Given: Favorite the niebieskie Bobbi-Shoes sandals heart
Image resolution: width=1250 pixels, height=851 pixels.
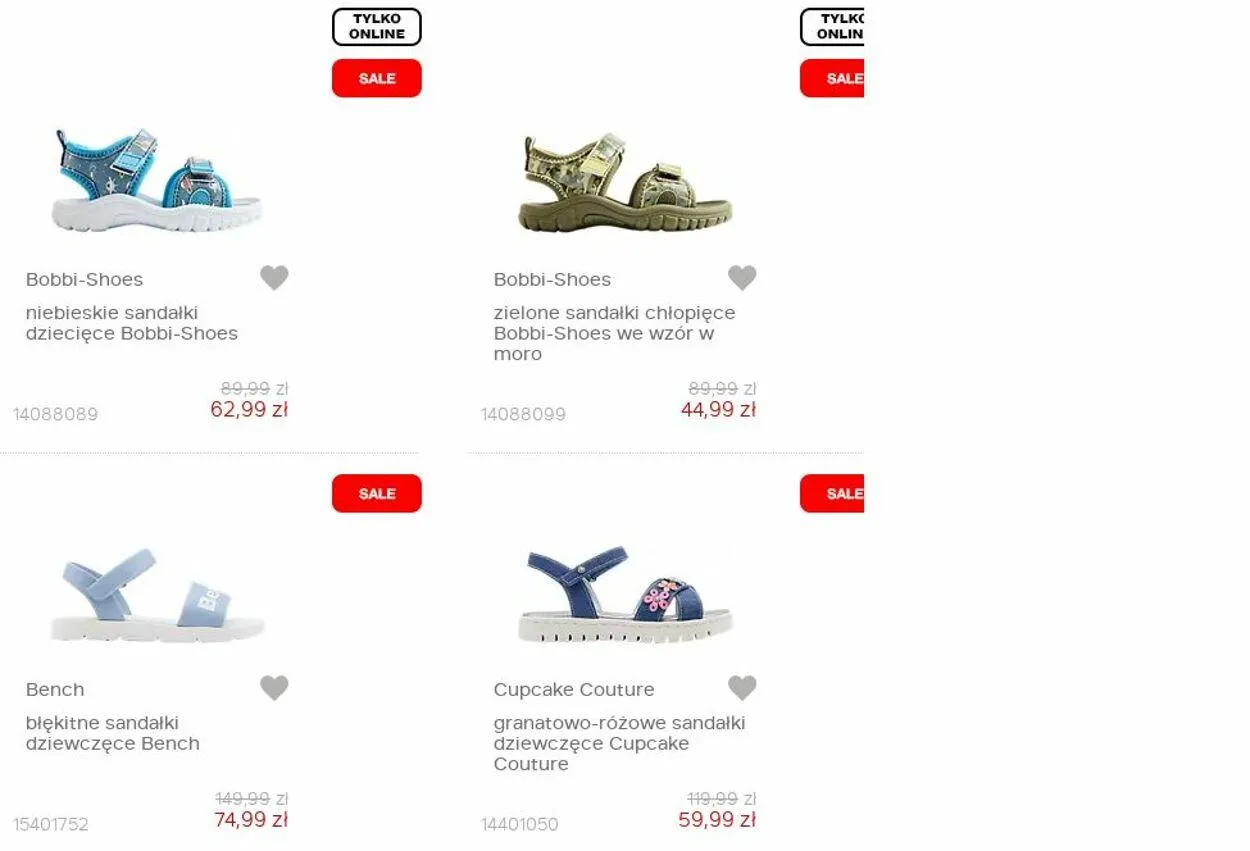Looking at the screenshot, I should click(274, 278).
